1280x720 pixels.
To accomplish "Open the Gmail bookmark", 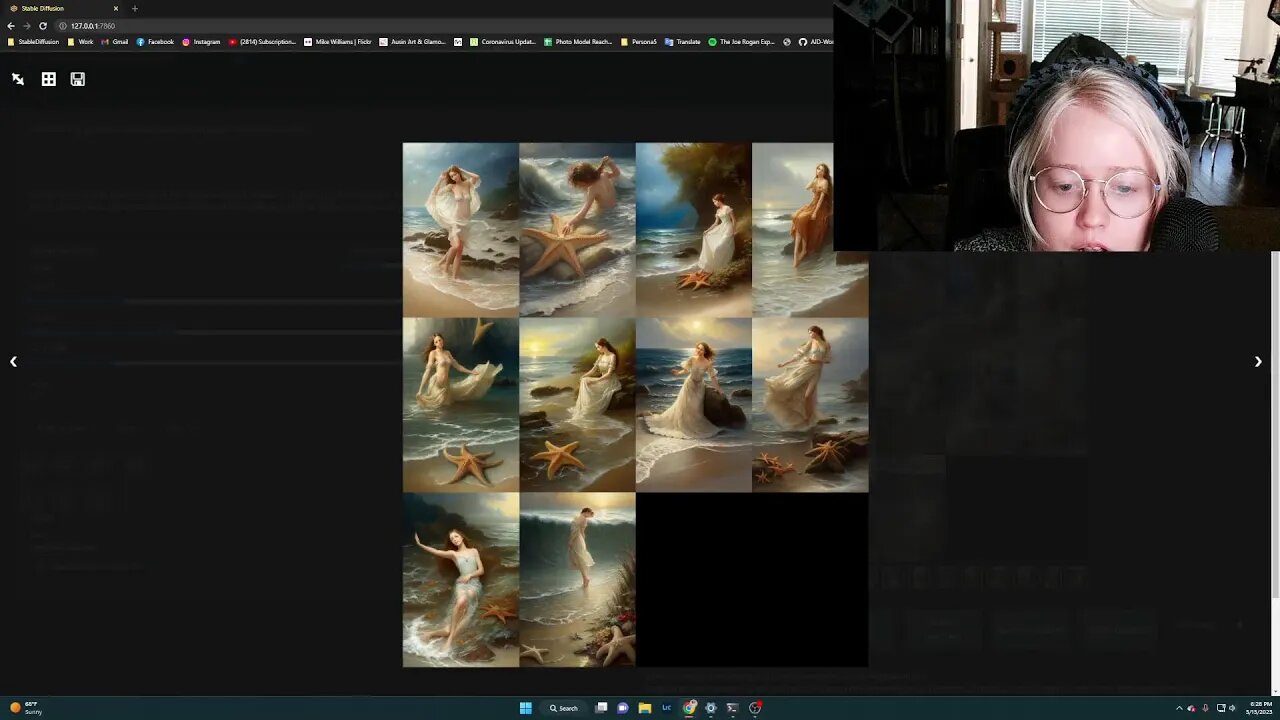I will [x=114, y=42].
